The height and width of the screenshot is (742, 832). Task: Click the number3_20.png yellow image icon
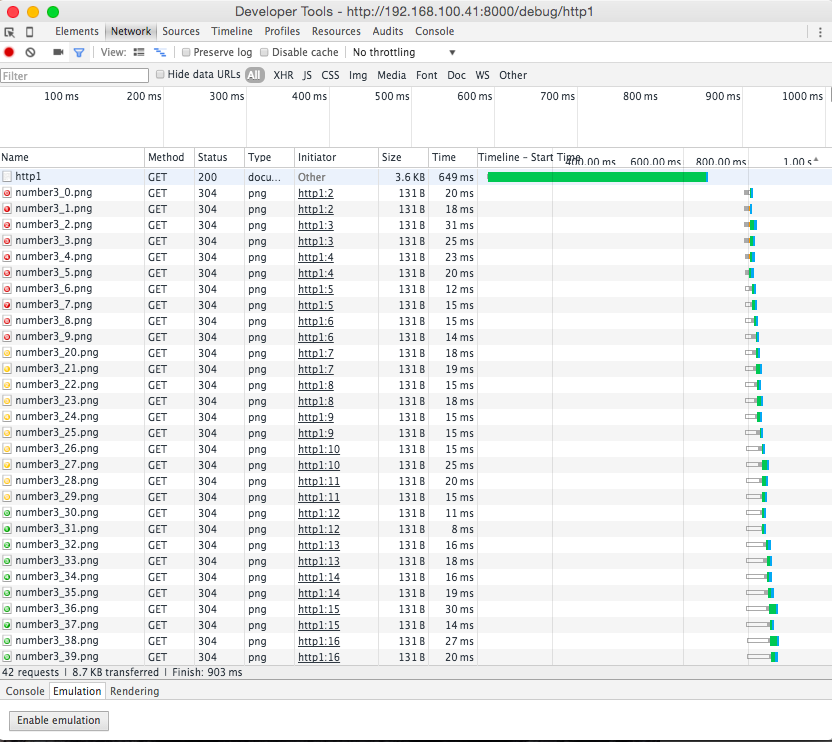click(x=7, y=352)
